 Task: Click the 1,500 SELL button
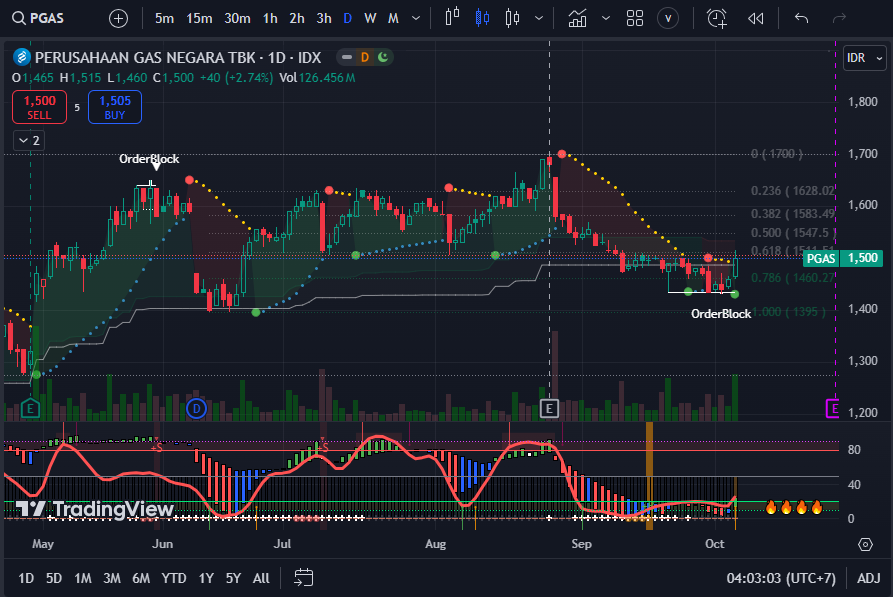click(x=39, y=107)
